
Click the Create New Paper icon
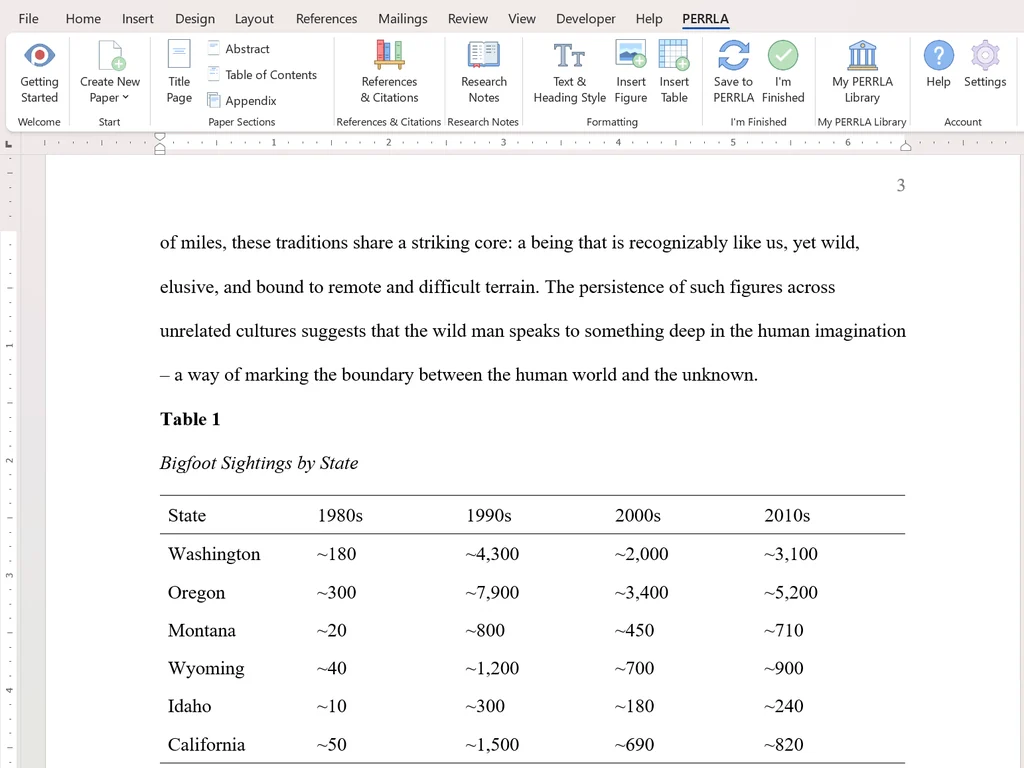[110, 55]
